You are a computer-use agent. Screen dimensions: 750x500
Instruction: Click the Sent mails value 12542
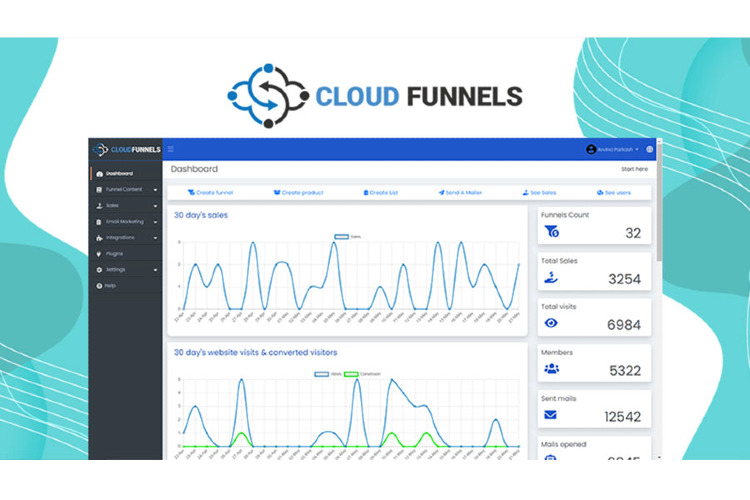pyautogui.click(x=622, y=416)
